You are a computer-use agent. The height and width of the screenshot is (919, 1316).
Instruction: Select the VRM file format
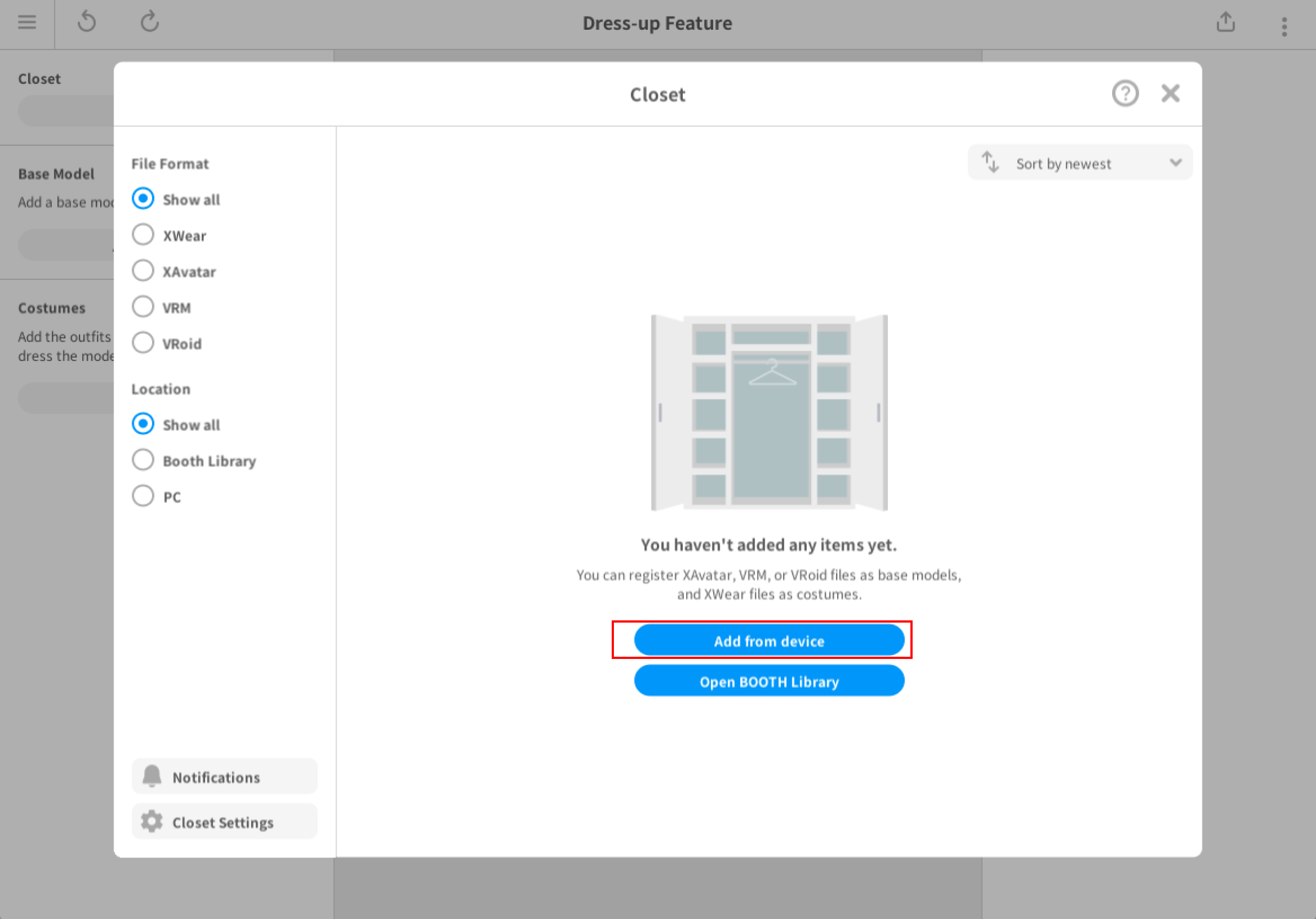(143, 307)
